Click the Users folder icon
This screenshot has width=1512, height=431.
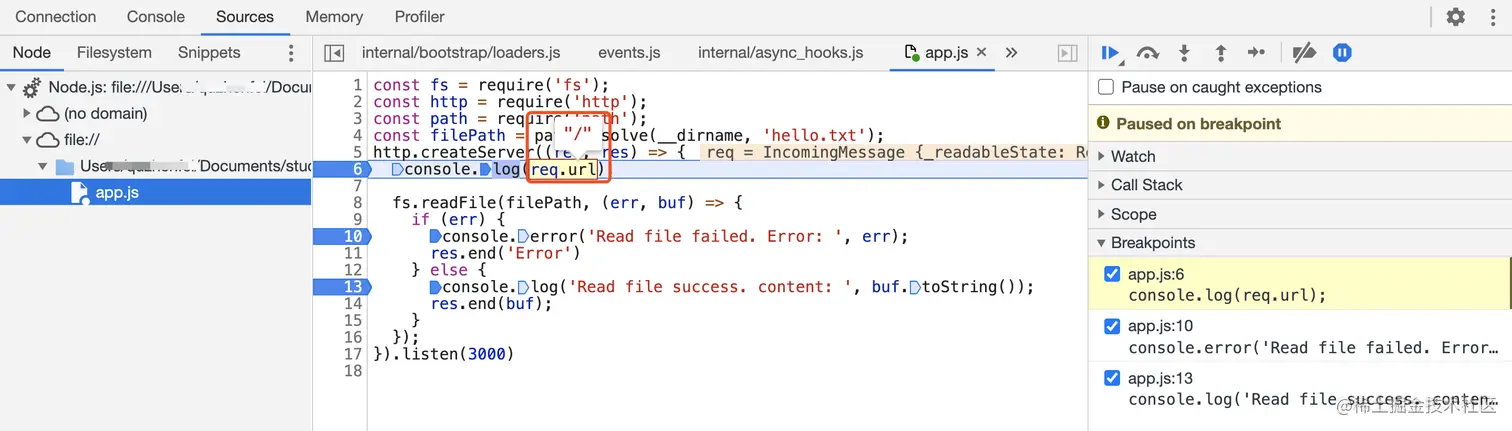pyautogui.click(x=65, y=166)
